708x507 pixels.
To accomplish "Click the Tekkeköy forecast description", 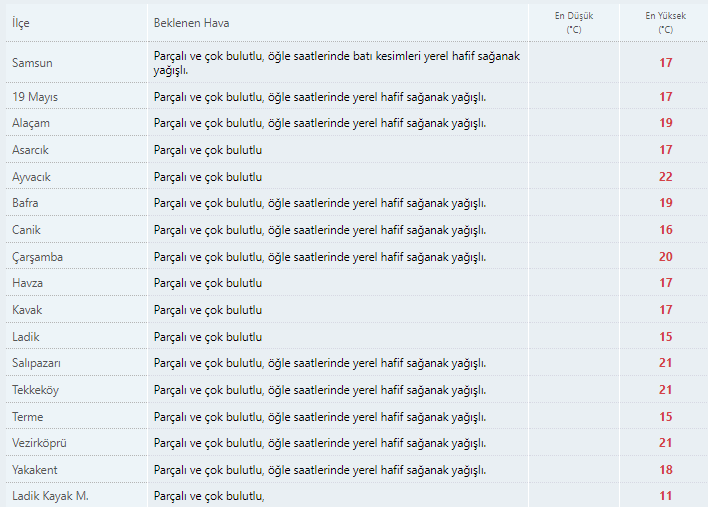I will pos(320,390).
